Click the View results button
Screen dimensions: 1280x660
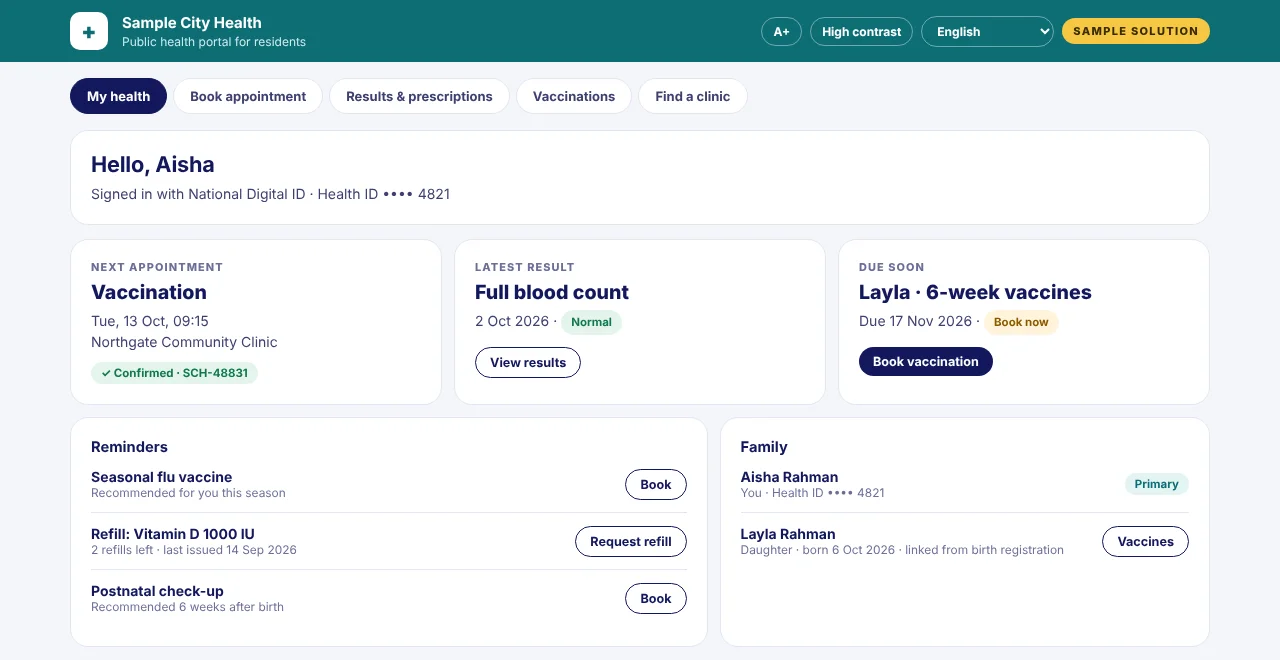[x=528, y=362]
